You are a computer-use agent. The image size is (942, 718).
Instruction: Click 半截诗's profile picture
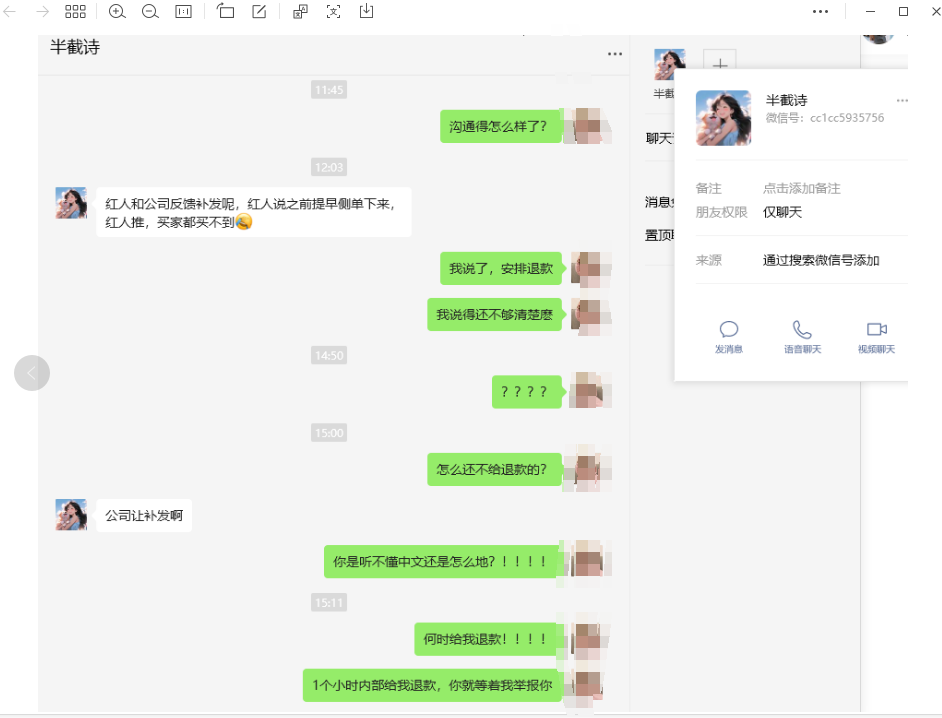point(722,117)
